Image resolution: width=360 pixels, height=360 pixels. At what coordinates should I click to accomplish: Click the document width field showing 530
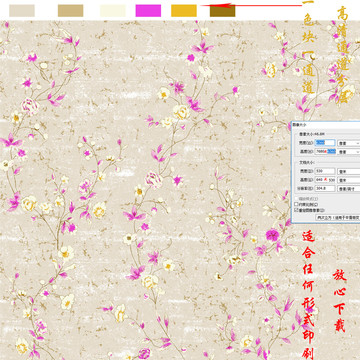(325, 171)
